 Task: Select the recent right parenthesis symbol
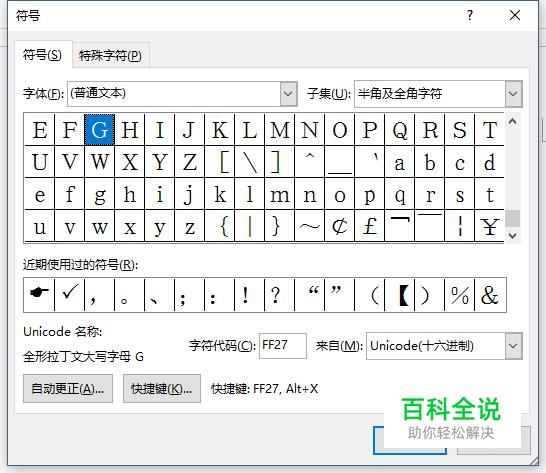[x=429, y=295]
